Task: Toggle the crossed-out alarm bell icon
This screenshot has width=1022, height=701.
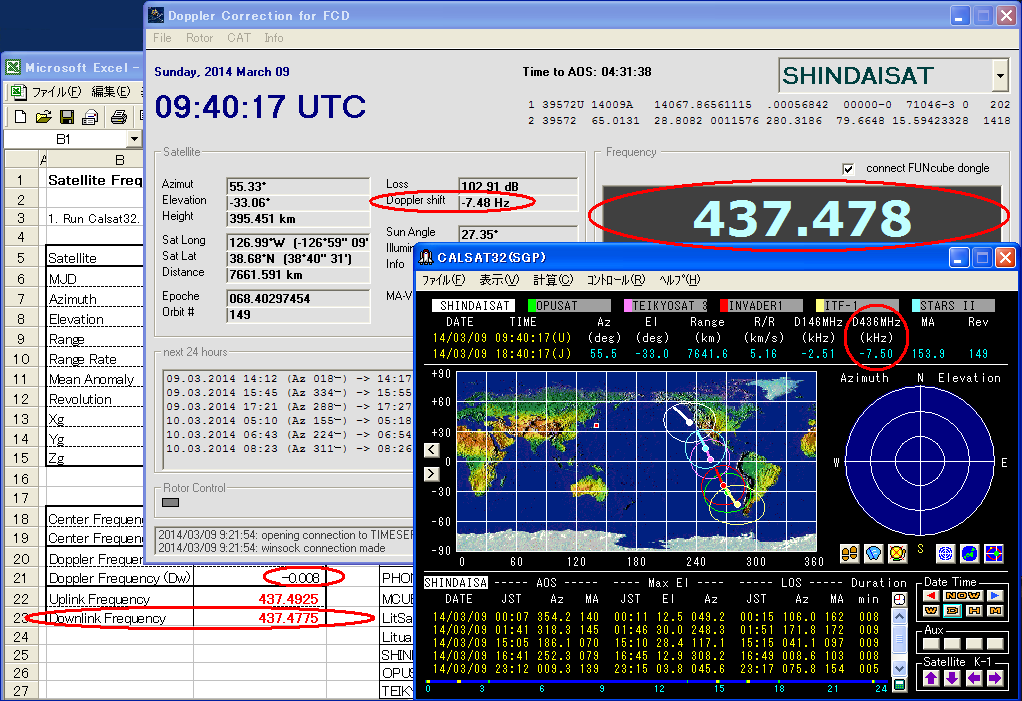Action: coord(898,554)
